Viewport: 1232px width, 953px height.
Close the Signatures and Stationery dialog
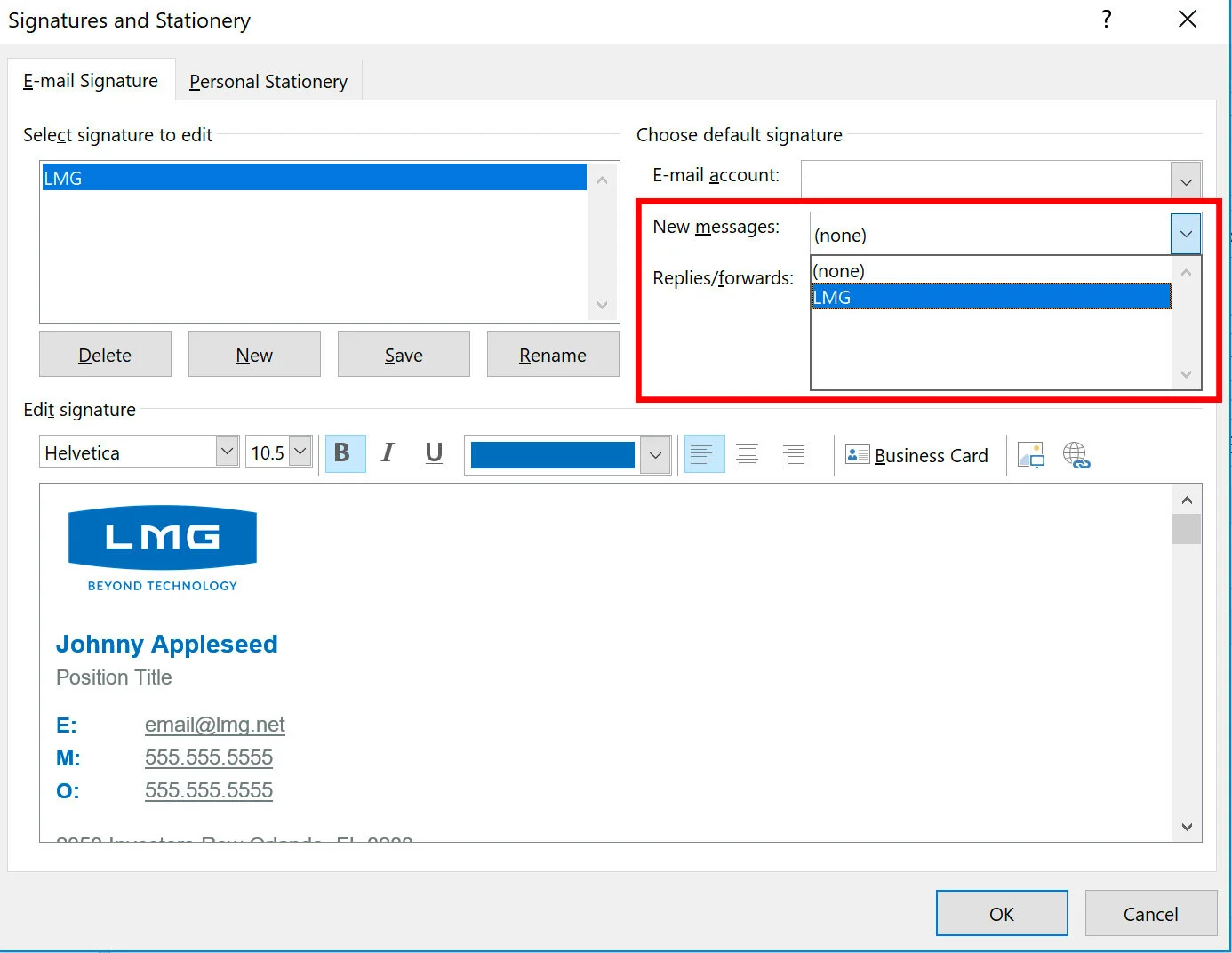point(1188,20)
